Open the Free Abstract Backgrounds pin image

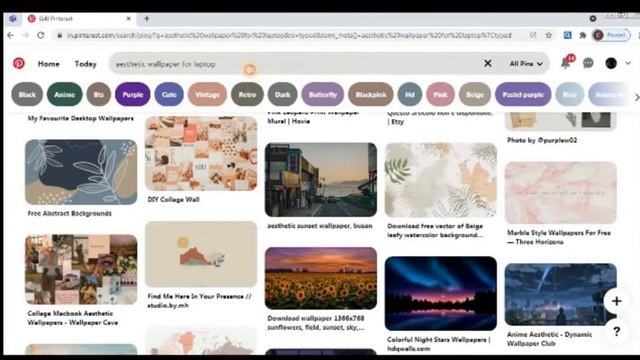pos(81,172)
